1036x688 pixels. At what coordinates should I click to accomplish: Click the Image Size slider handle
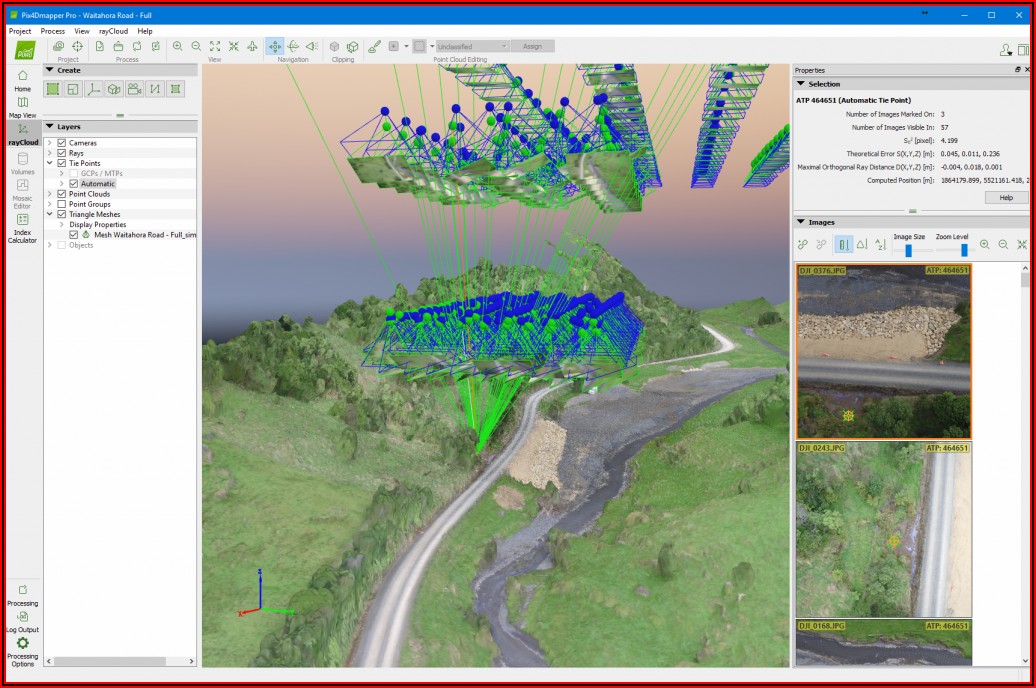point(908,250)
